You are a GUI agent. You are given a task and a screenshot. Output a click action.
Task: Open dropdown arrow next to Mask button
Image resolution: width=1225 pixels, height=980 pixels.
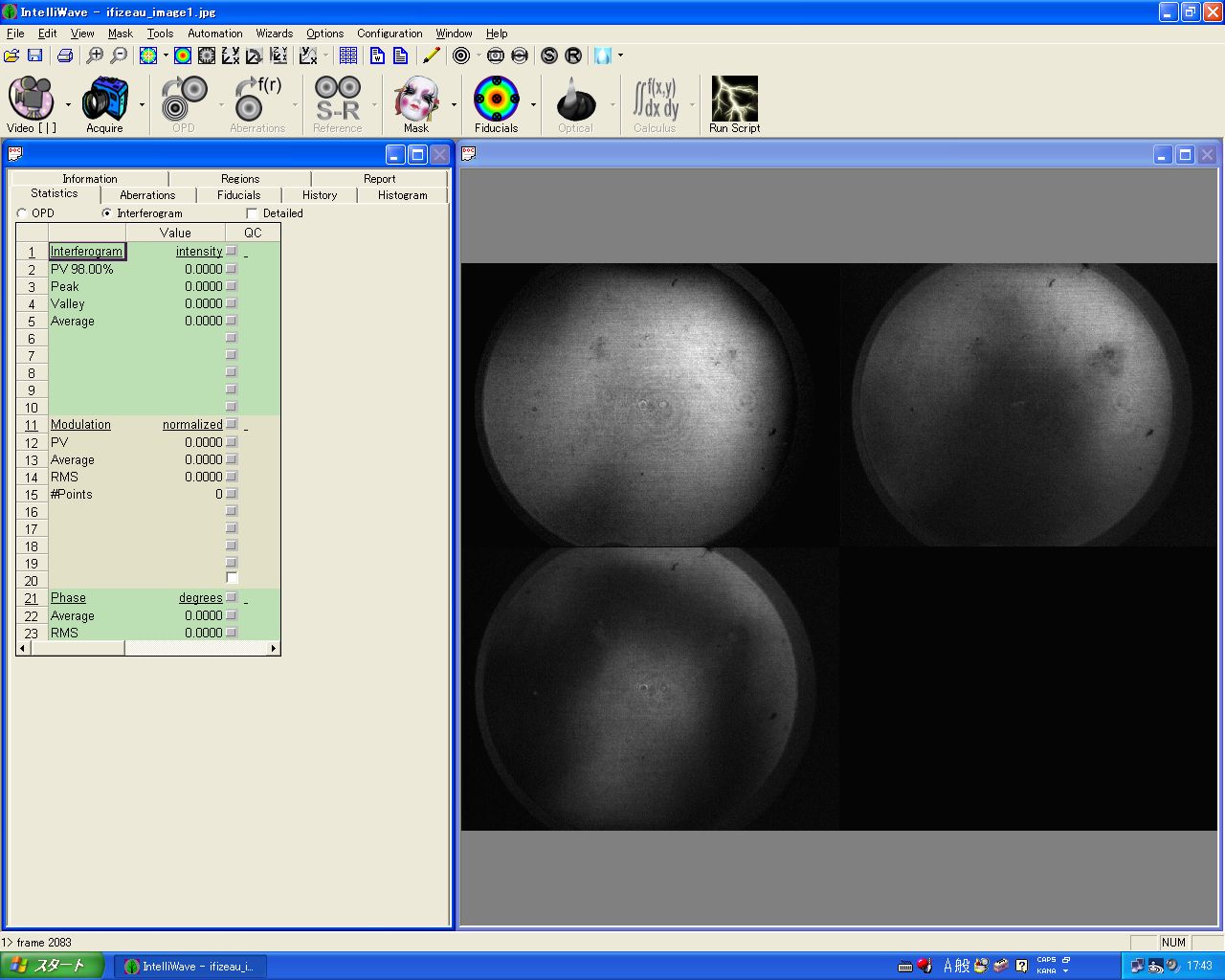point(453,104)
